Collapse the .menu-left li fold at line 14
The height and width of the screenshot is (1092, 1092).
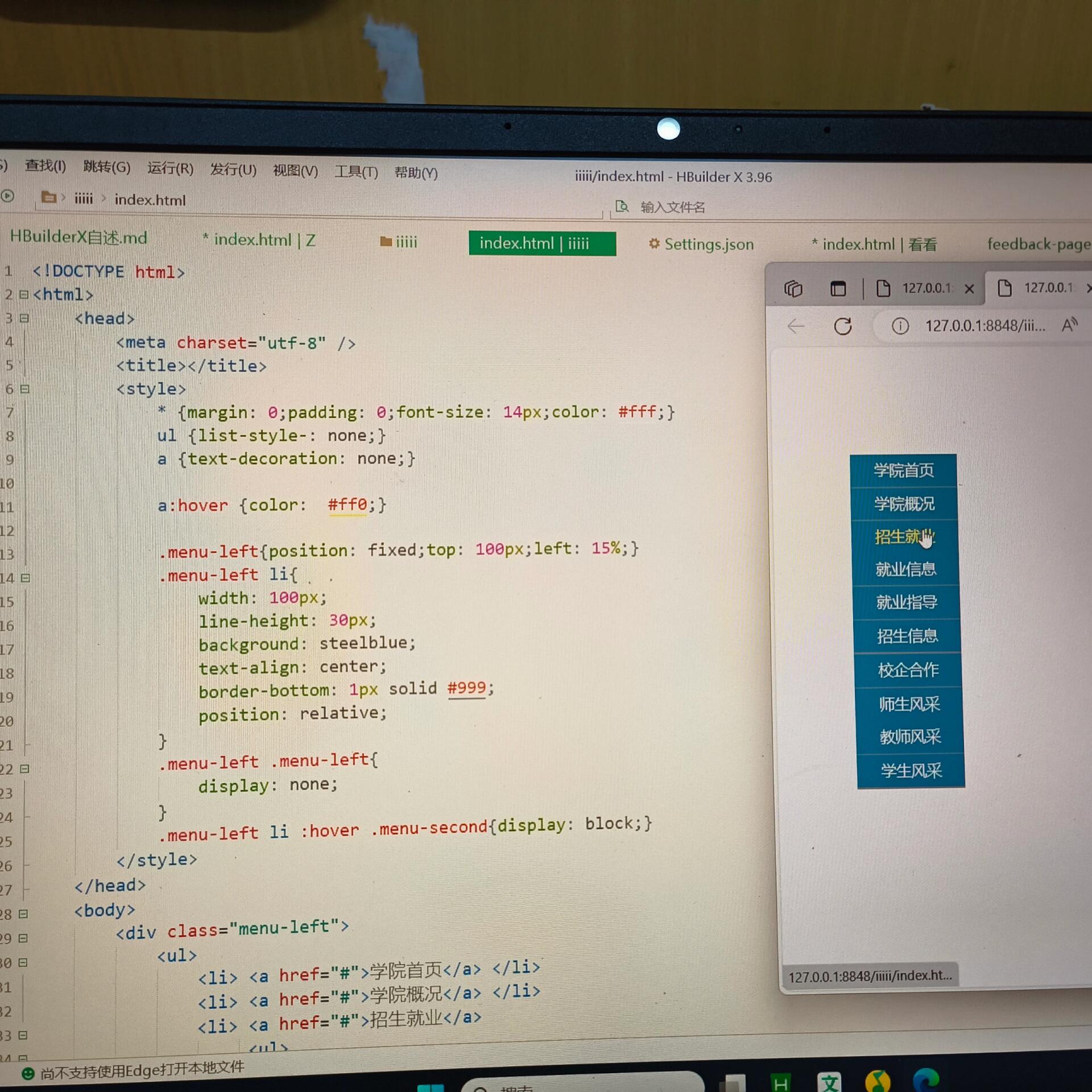(25, 578)
